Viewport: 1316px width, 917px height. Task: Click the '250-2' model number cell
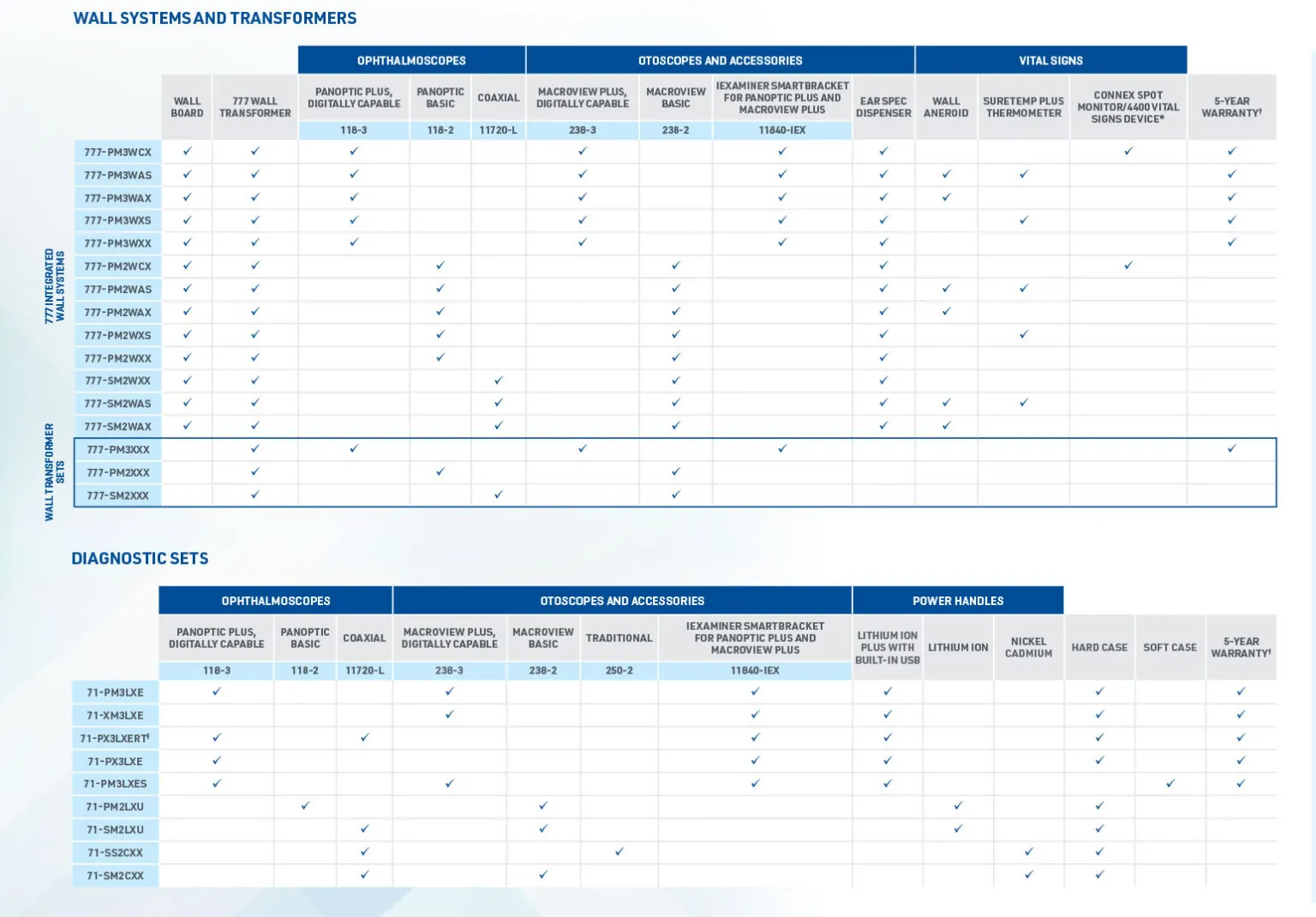tap(619, 670)
